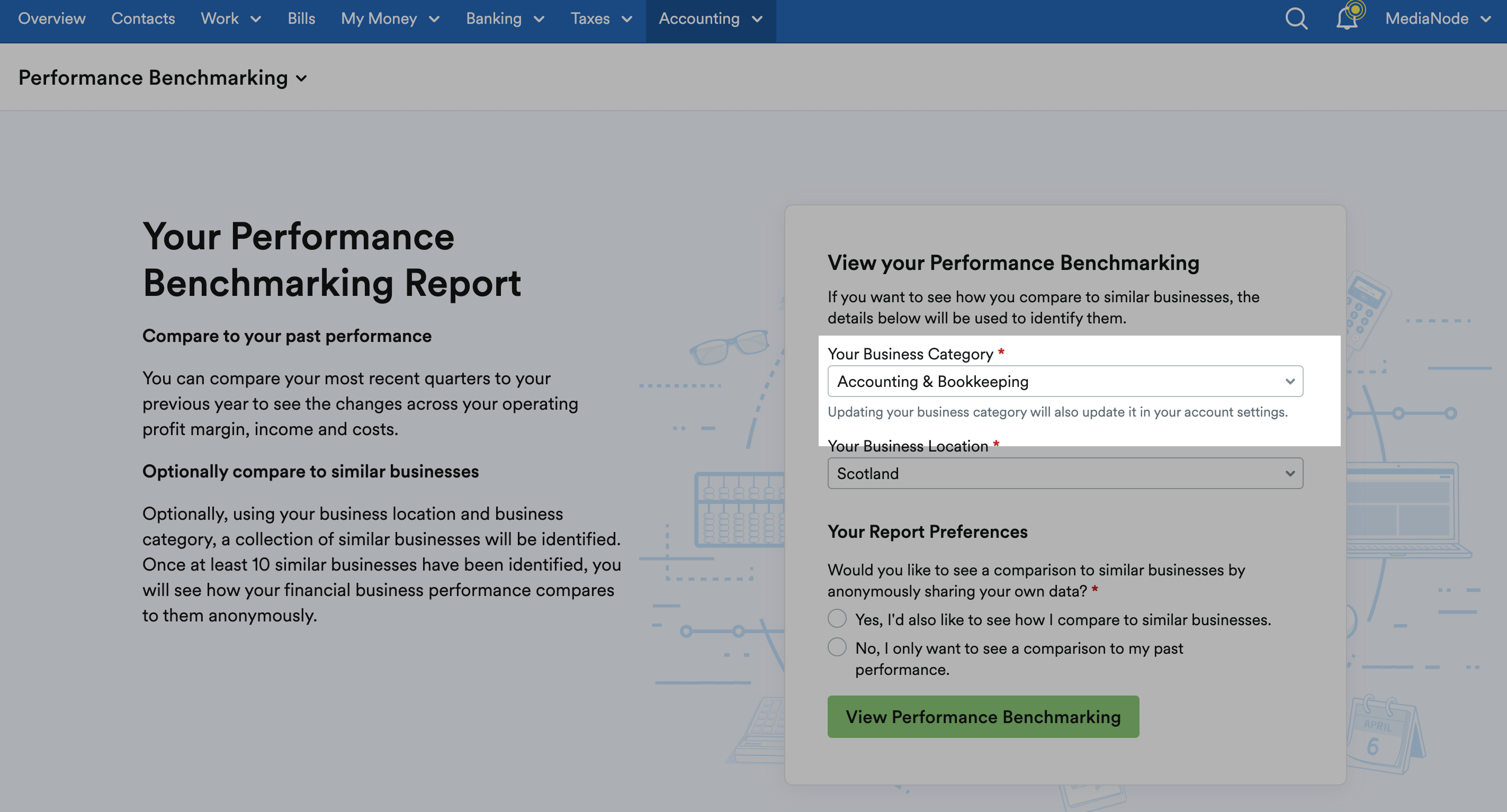Open the search magnifier icon

point(1296,19)
